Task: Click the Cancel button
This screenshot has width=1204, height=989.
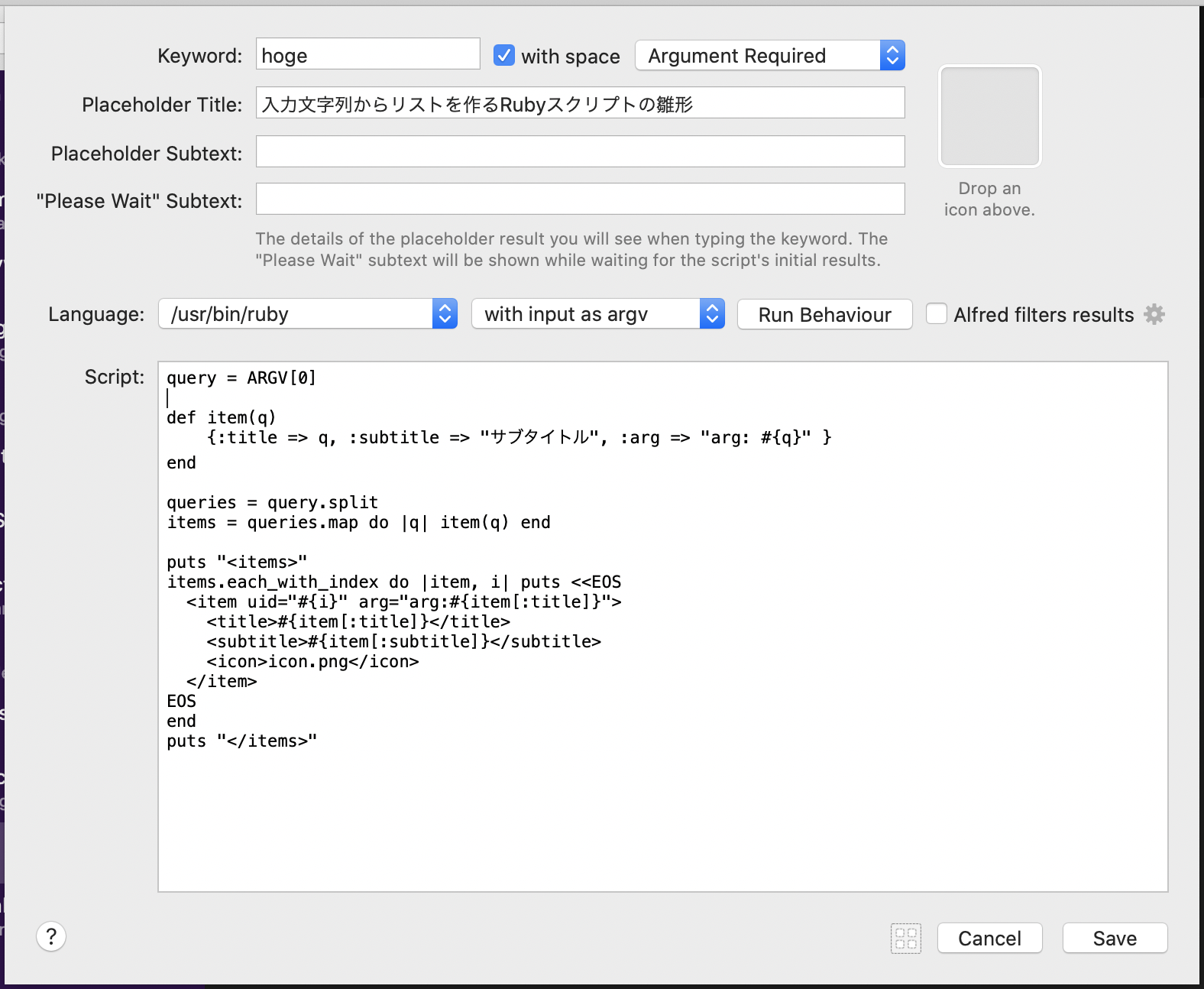Action: click(x=989, y=938)
